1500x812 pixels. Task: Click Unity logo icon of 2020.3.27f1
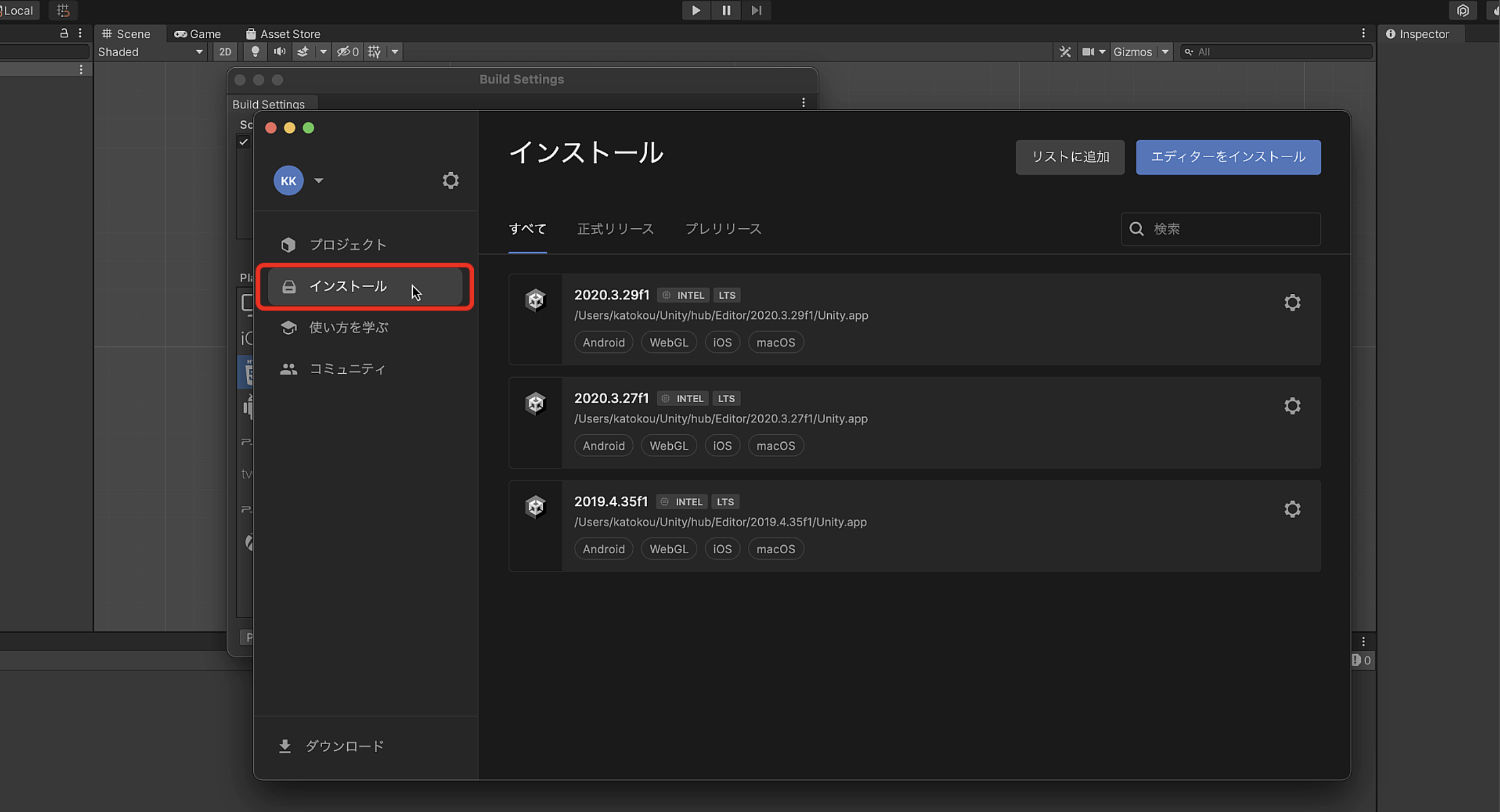[x=536, y=403]
